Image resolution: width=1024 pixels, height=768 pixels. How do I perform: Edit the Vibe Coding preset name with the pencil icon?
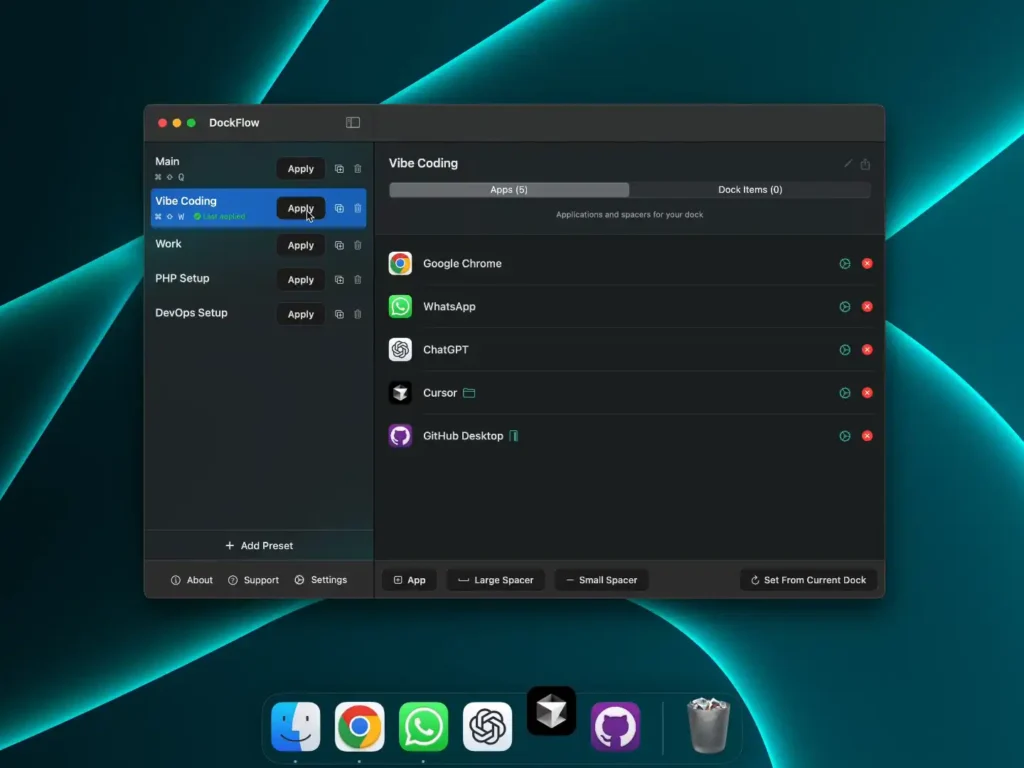pyautogui.click(x=849, y=164)
